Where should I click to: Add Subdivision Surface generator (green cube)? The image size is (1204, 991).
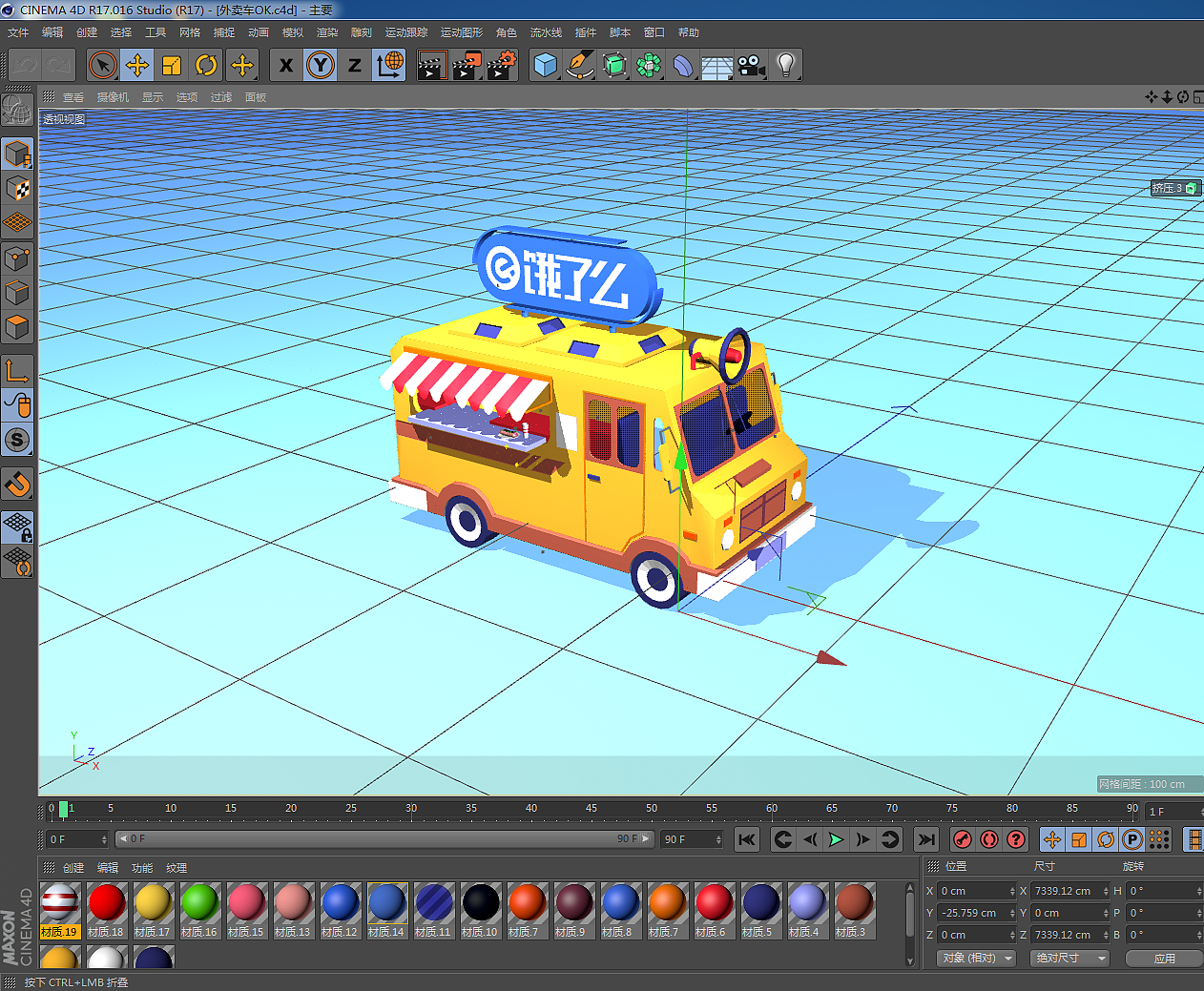click(x=614, y=65)
